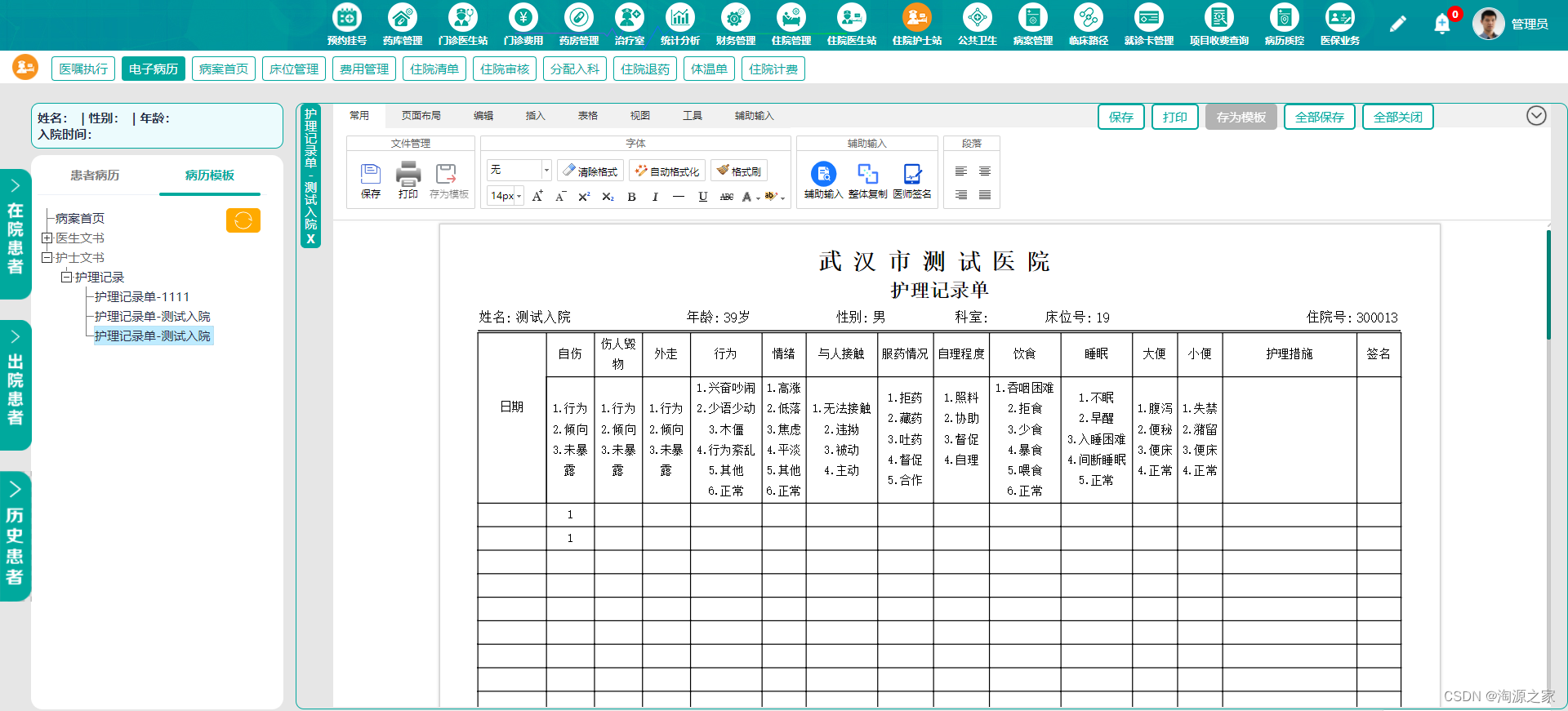Open the 病历质控 module icon
1568x711 pixels.
[1284, 17]
